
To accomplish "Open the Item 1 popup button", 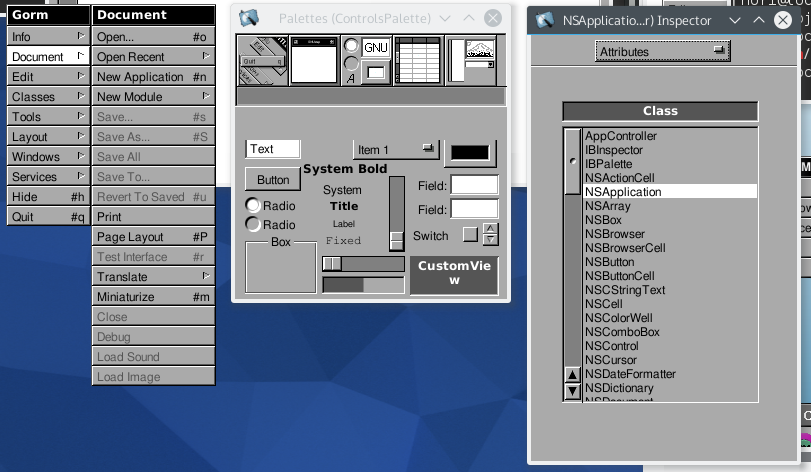I will point(396,150).
